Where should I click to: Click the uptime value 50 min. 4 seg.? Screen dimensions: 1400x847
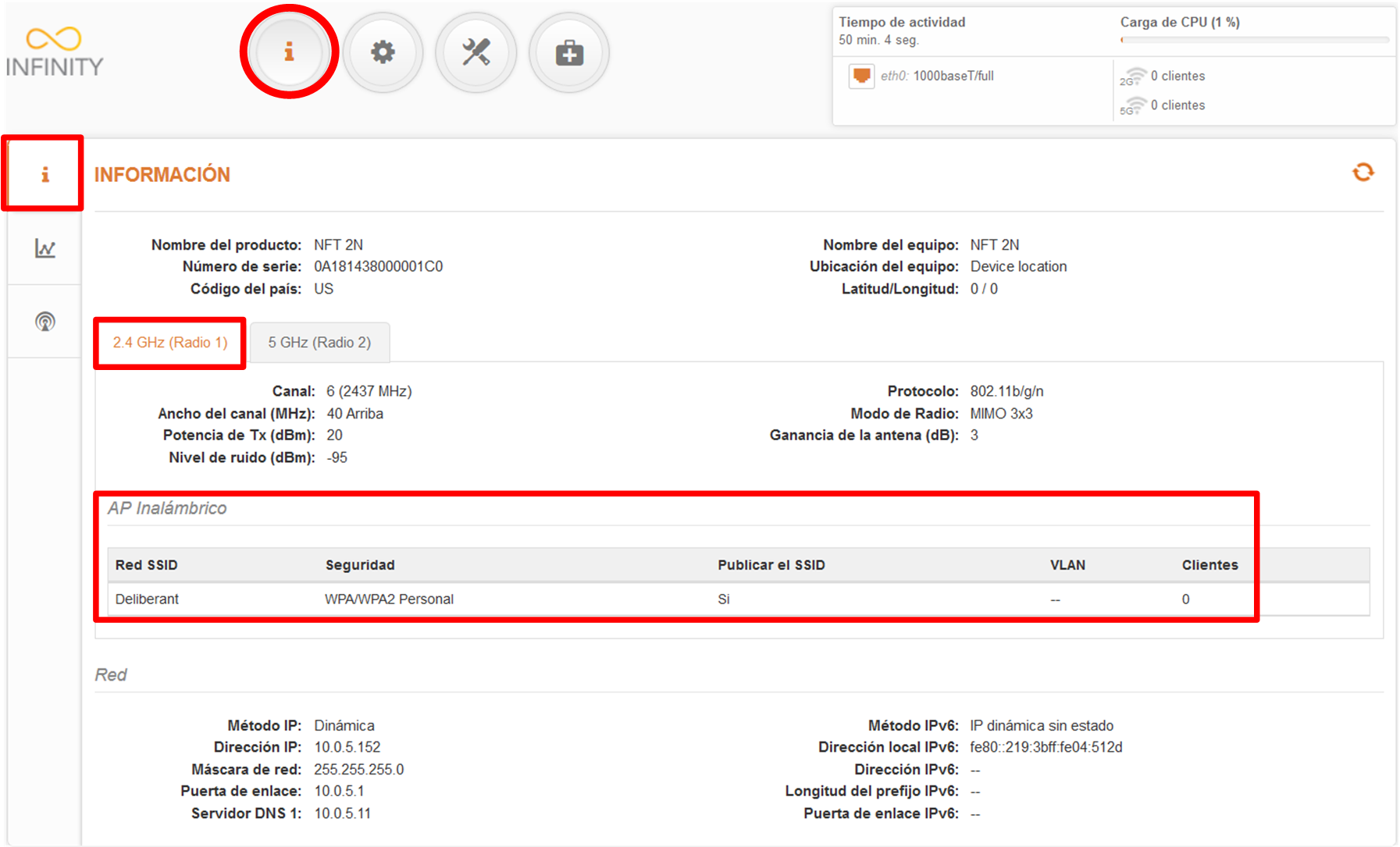[878, 40]
